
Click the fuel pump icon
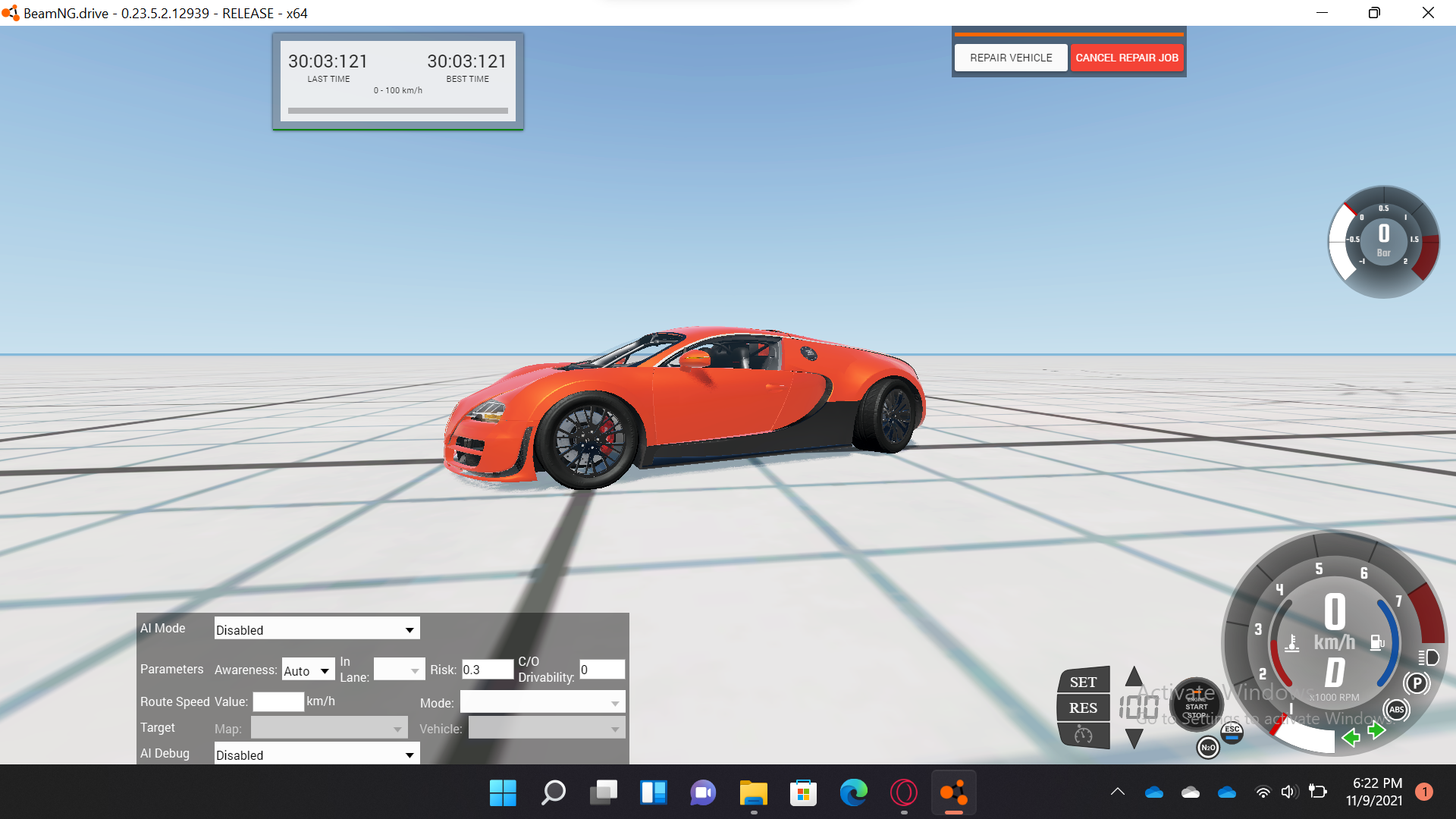tap(1377, 642)
